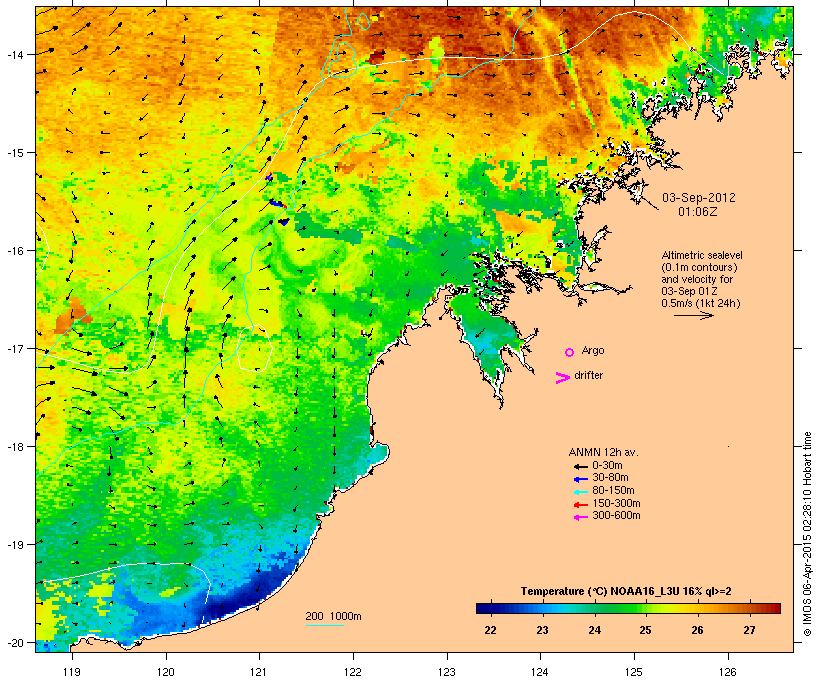Click the longitude axis label 122
Viewport: 820px width, 680px height.
click(x=353, y=672)
